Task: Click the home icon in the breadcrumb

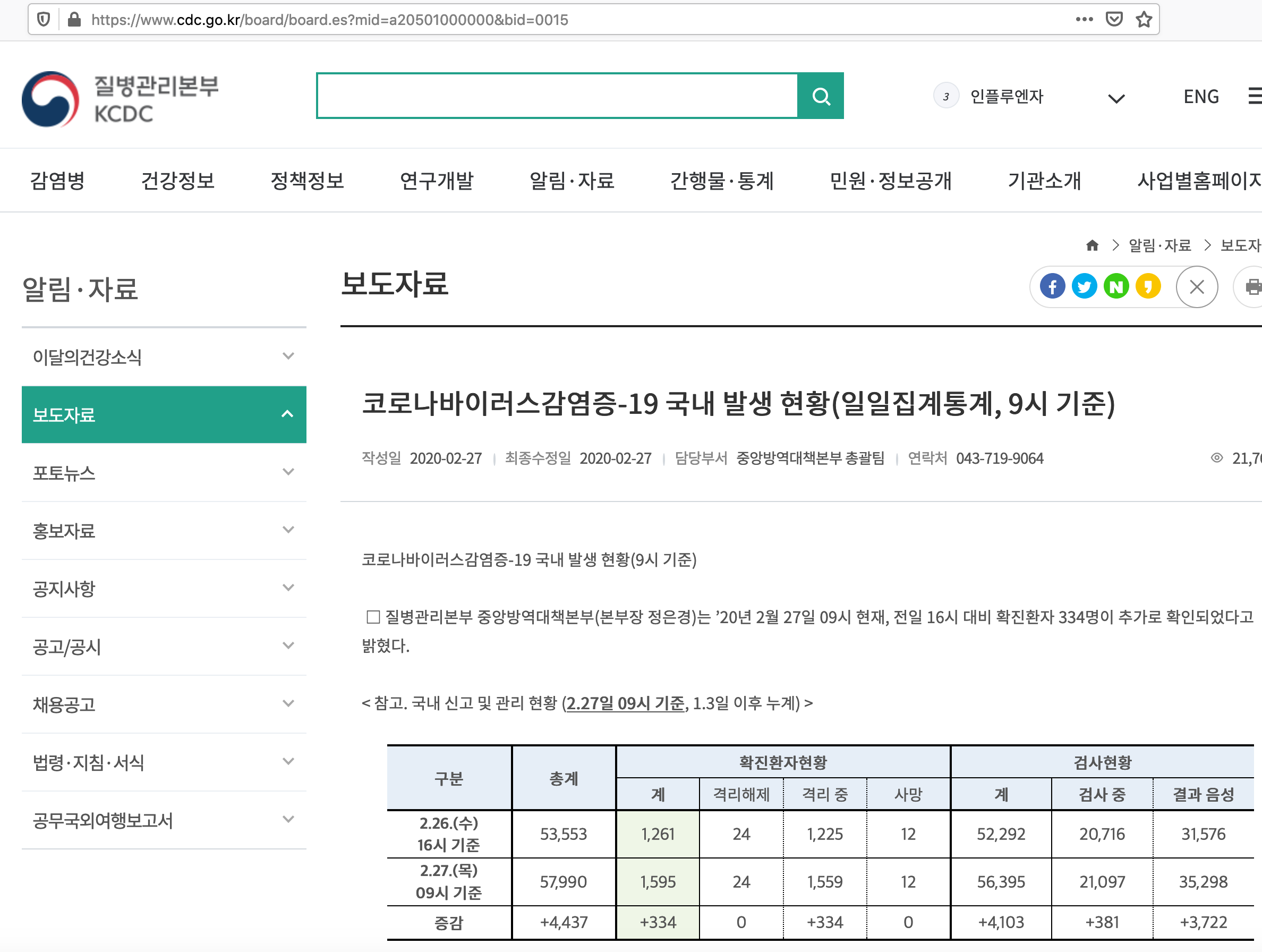Action: [1093, 245]
